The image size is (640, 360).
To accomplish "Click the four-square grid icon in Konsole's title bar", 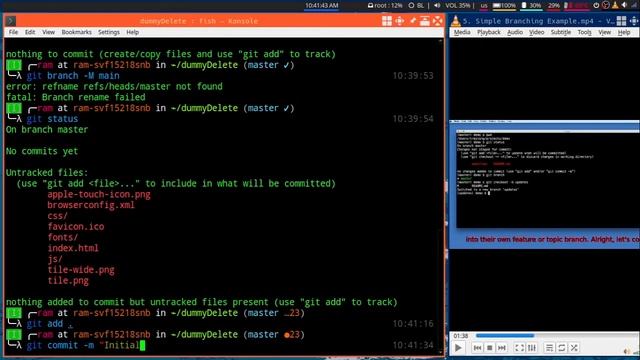I will pos(387,21).
